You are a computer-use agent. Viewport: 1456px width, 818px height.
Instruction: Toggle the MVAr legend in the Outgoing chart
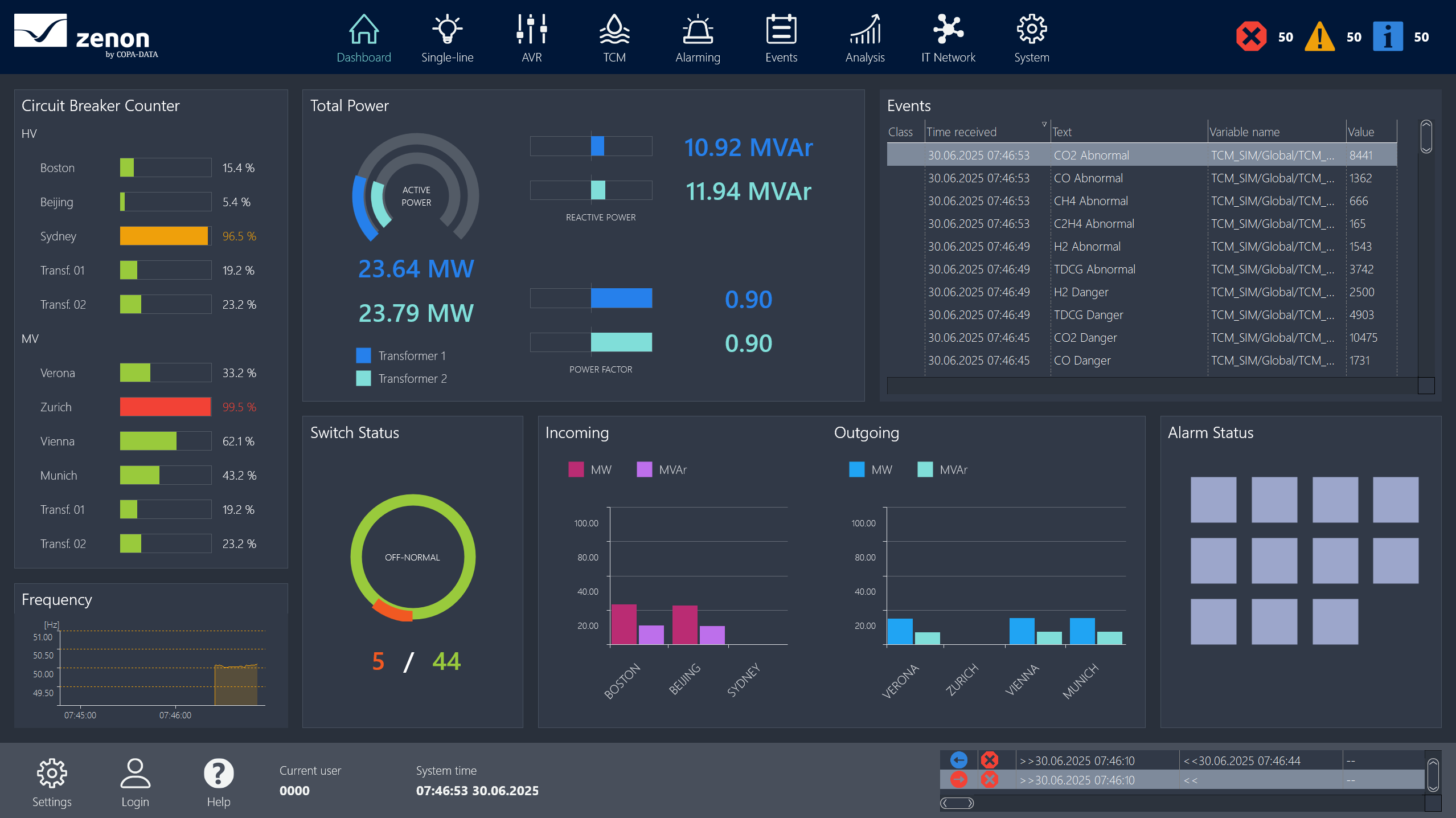click(924, 469)
